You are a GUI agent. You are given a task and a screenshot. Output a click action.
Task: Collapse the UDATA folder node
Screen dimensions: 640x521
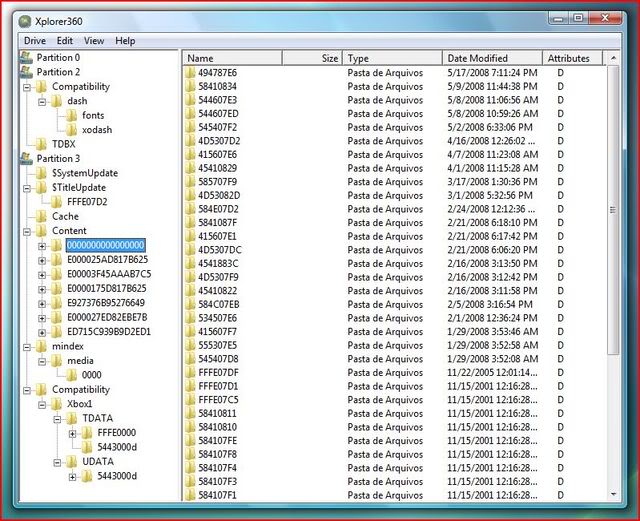click(x=57, y=462)
